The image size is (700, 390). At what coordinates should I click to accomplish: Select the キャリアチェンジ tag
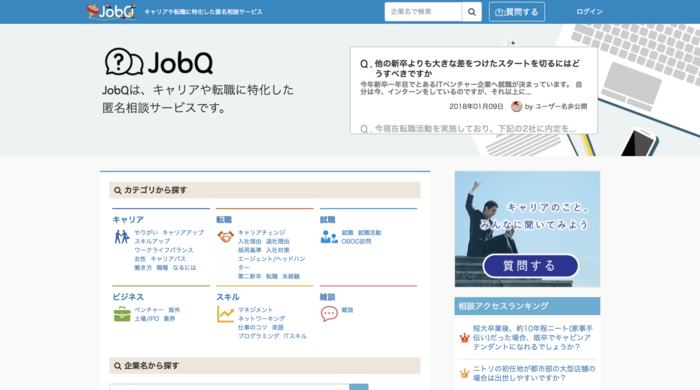262,232
